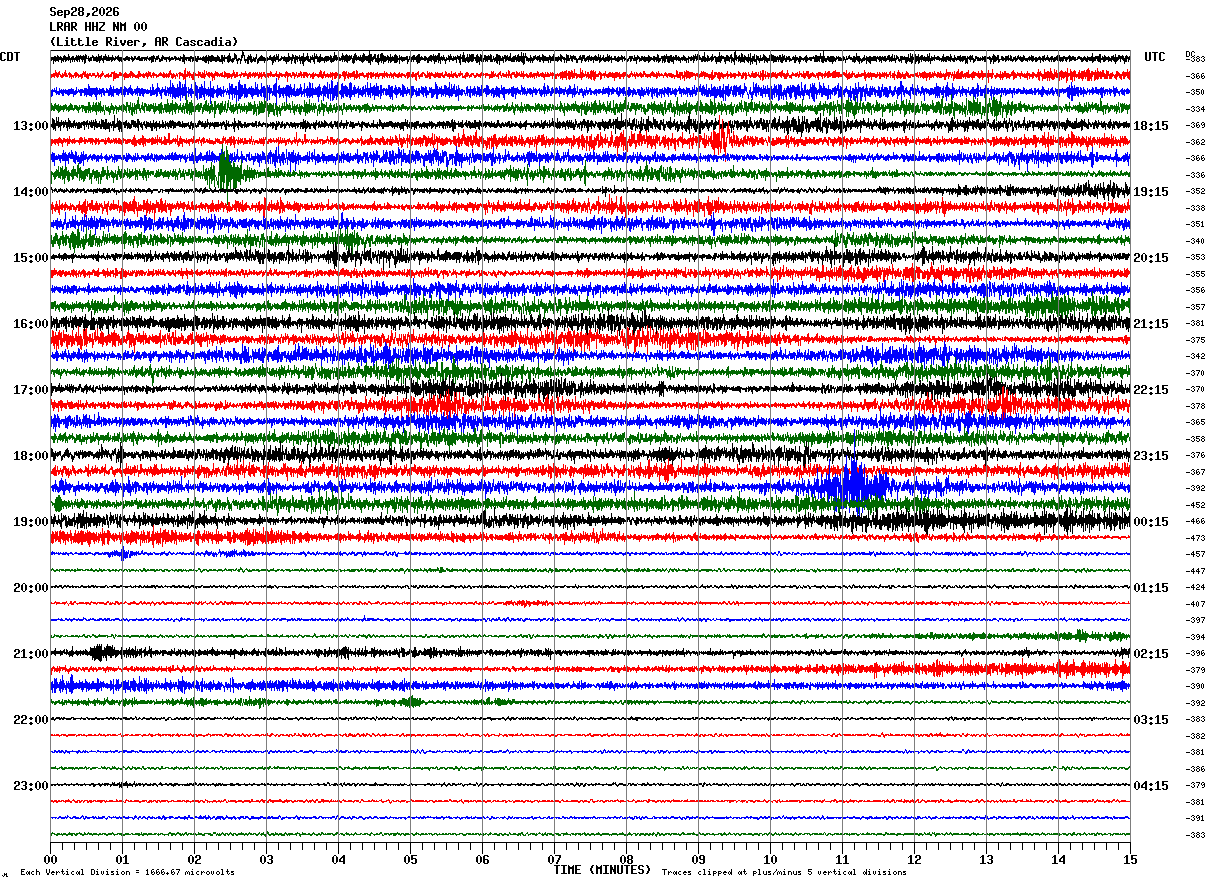The height and width of the screenshot is (886, 1210).
Task: Click the big green seismic spike in the 13:00 hour
Action: [x=225, y=169]
